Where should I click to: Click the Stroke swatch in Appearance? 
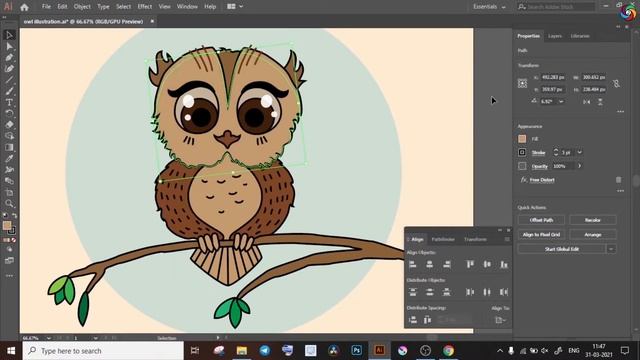pos(522,152)
